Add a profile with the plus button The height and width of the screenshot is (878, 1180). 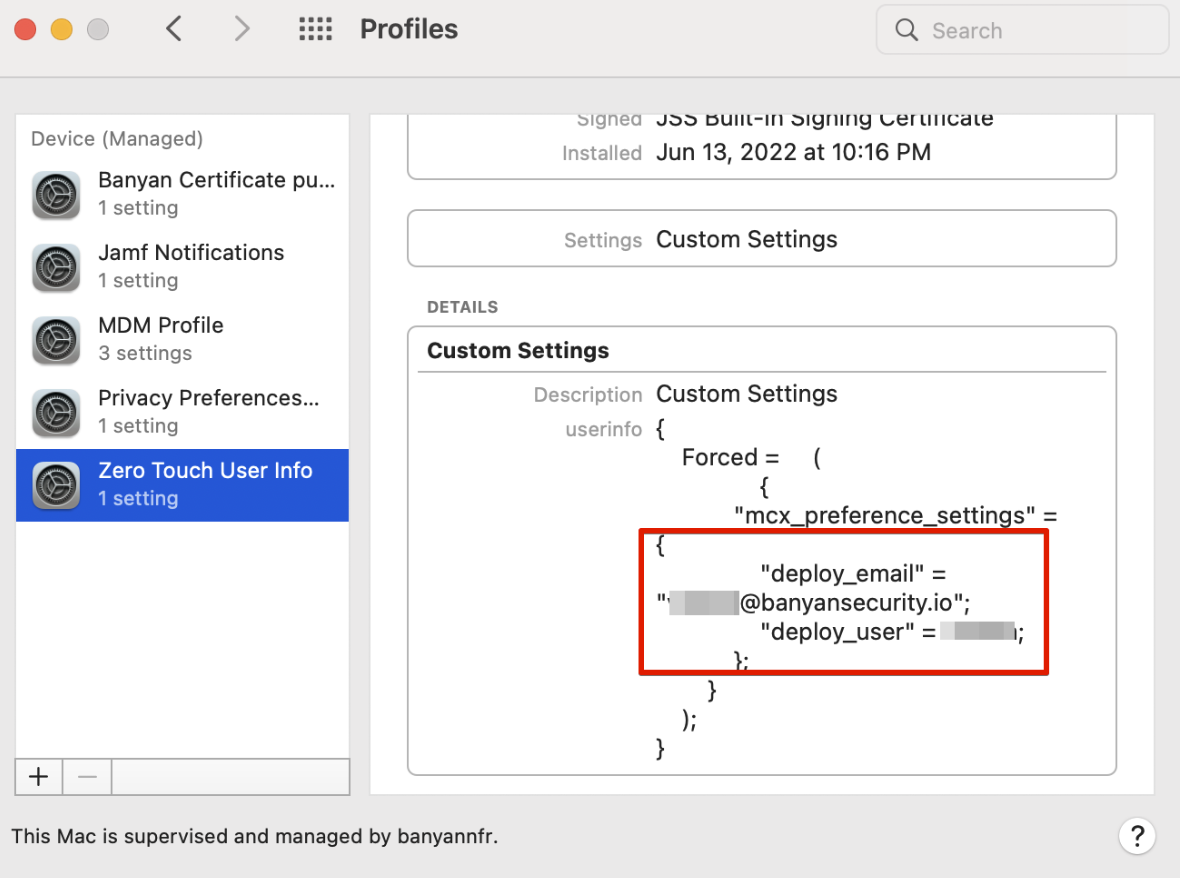tap(39, 776)
